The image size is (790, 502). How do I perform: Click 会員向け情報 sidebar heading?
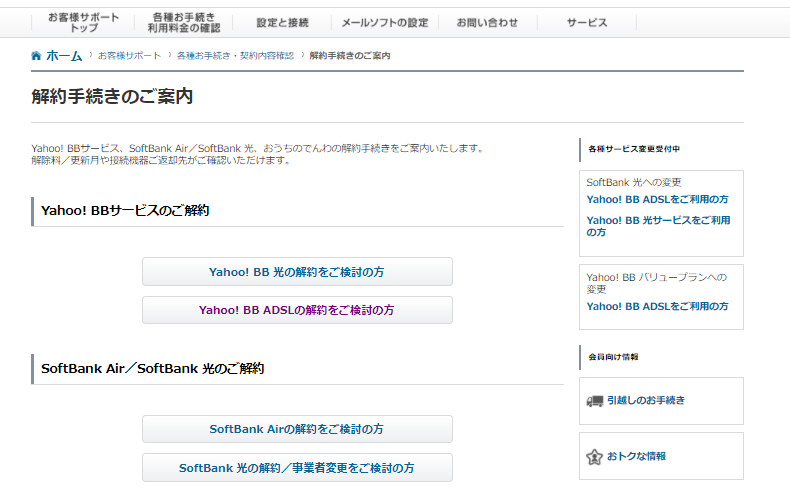[614, 357]
